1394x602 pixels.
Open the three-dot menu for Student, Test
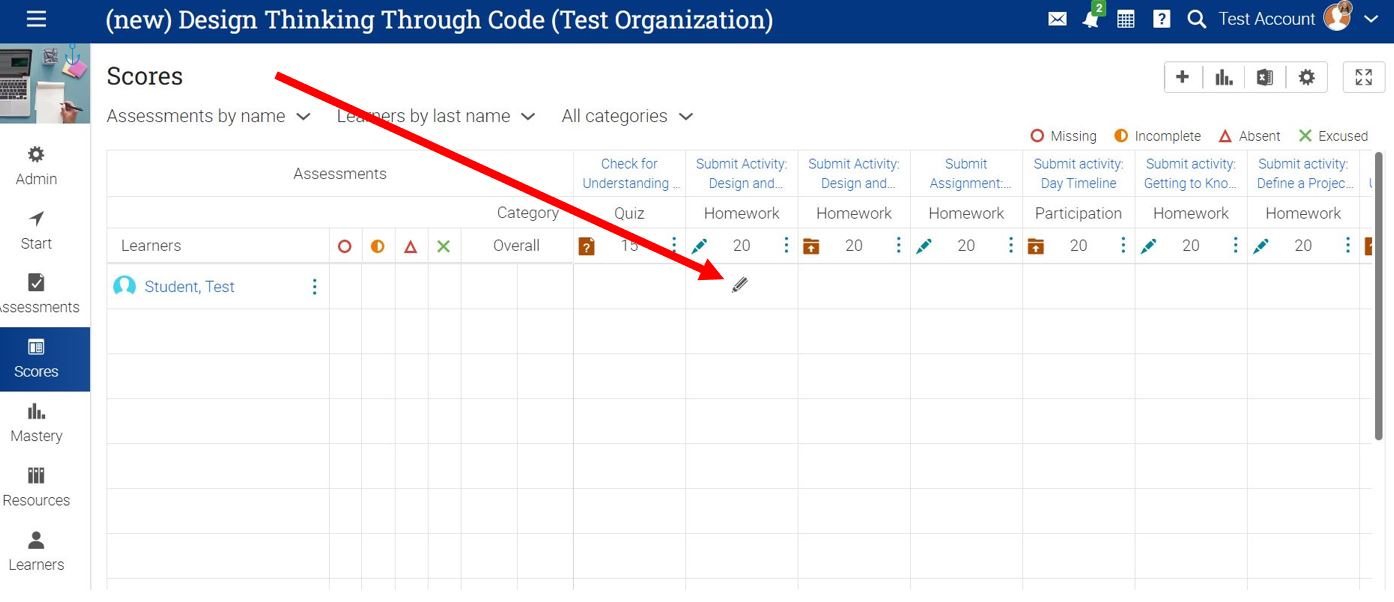click(314, 287)
